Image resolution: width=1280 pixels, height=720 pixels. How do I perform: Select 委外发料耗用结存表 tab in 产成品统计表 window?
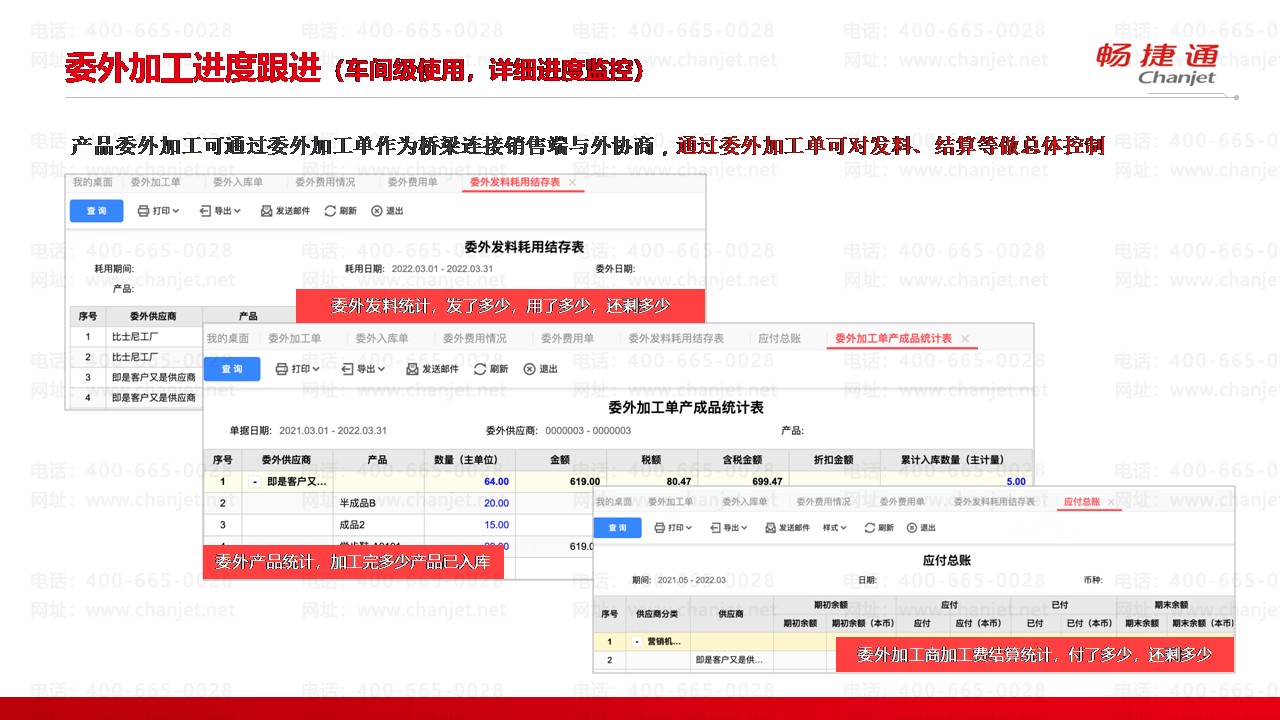[676, 338]
